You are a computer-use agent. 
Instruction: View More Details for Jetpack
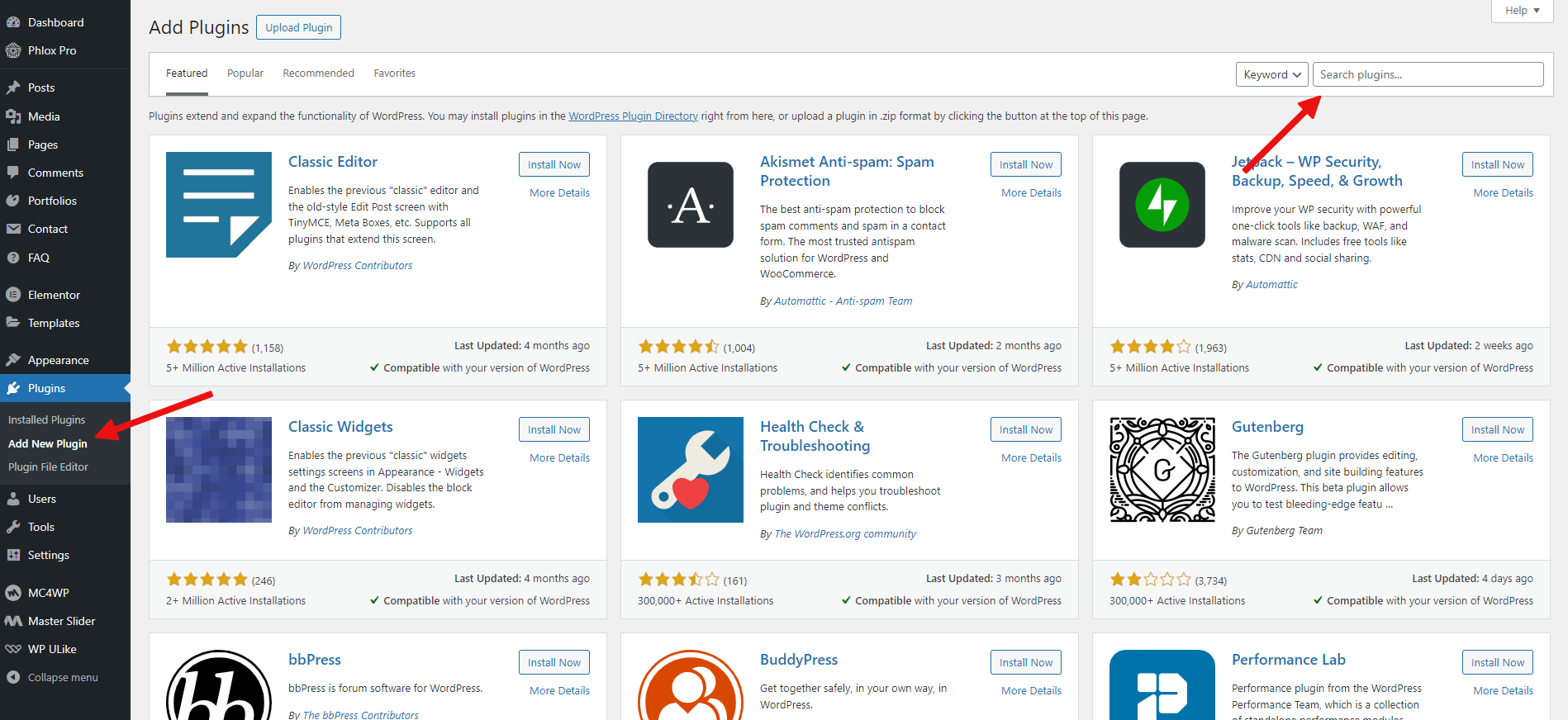click(x=1504, y=192)
